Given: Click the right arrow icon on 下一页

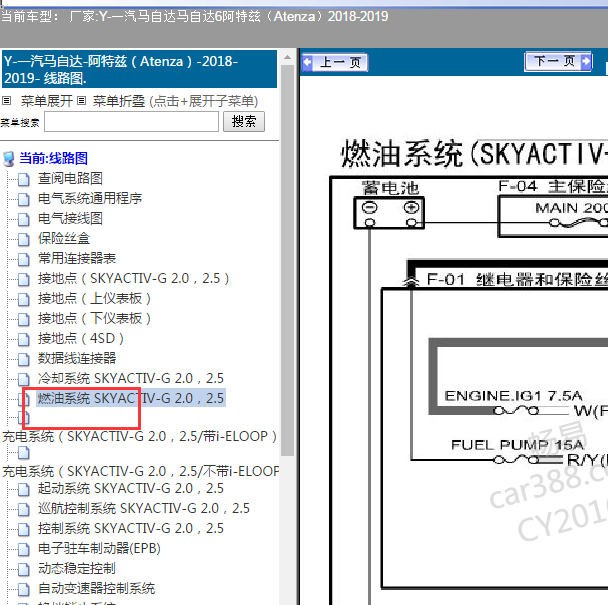Looking at the screenshot, I should tap(586, 61).
